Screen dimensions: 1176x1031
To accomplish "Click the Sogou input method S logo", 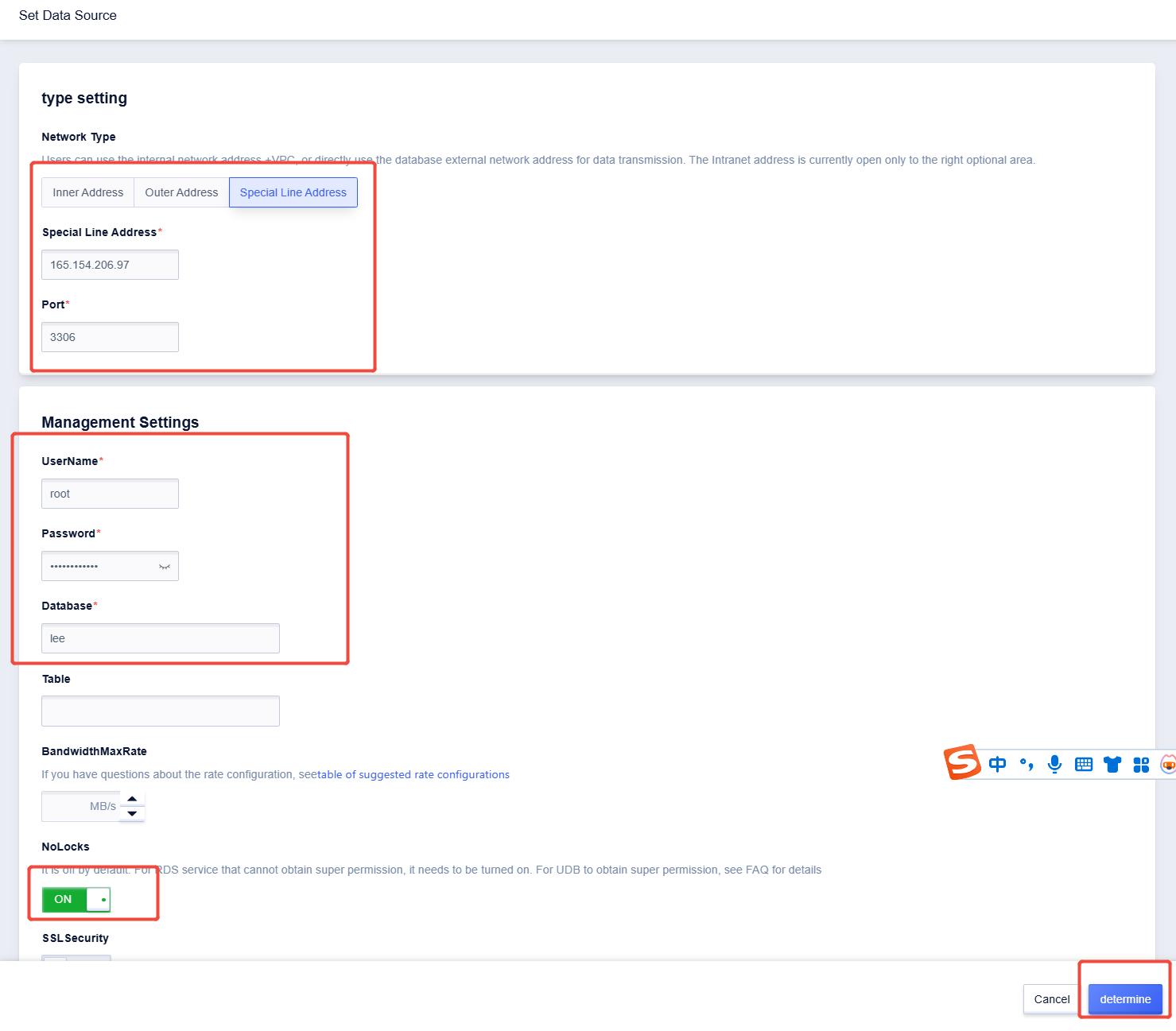I will pos(962,762).
